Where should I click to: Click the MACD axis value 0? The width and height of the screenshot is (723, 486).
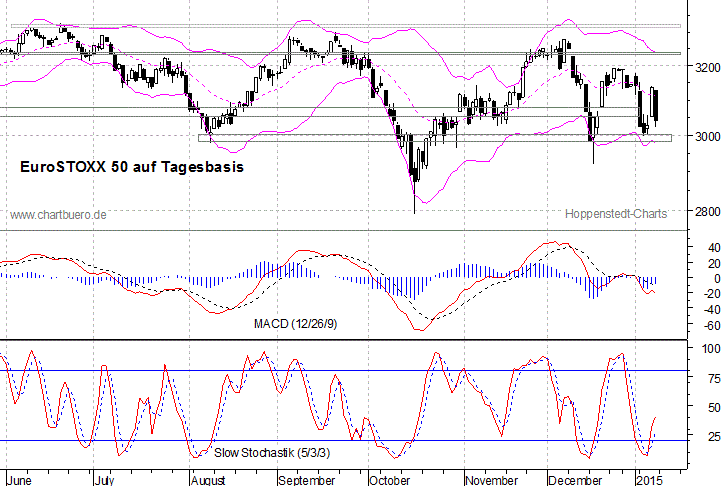point(717,279)
